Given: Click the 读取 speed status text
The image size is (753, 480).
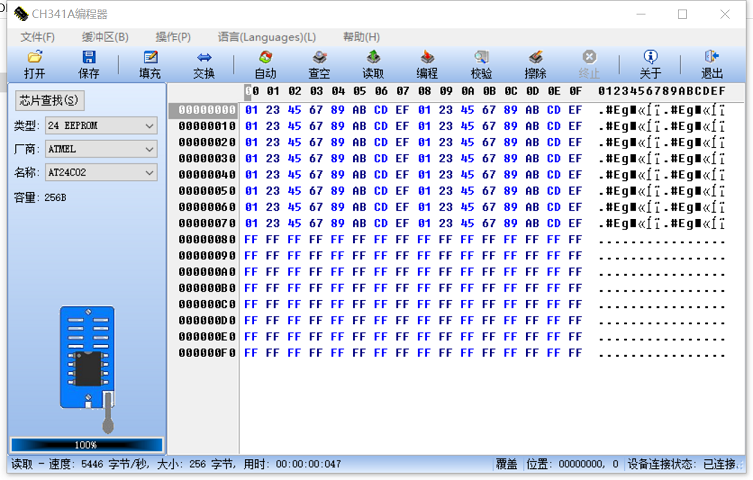Looking at the screenshot, I should point(176,464).
